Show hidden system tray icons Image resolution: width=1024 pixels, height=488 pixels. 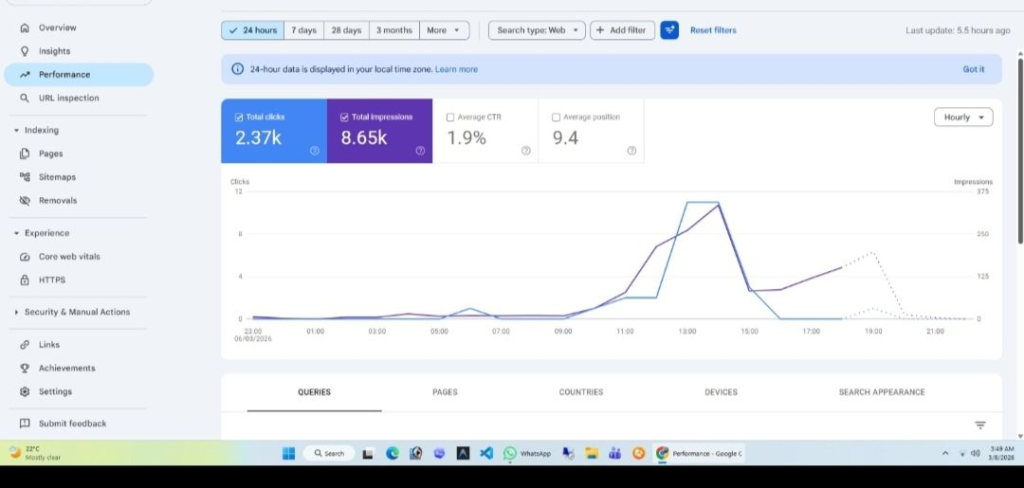(944, 453)
